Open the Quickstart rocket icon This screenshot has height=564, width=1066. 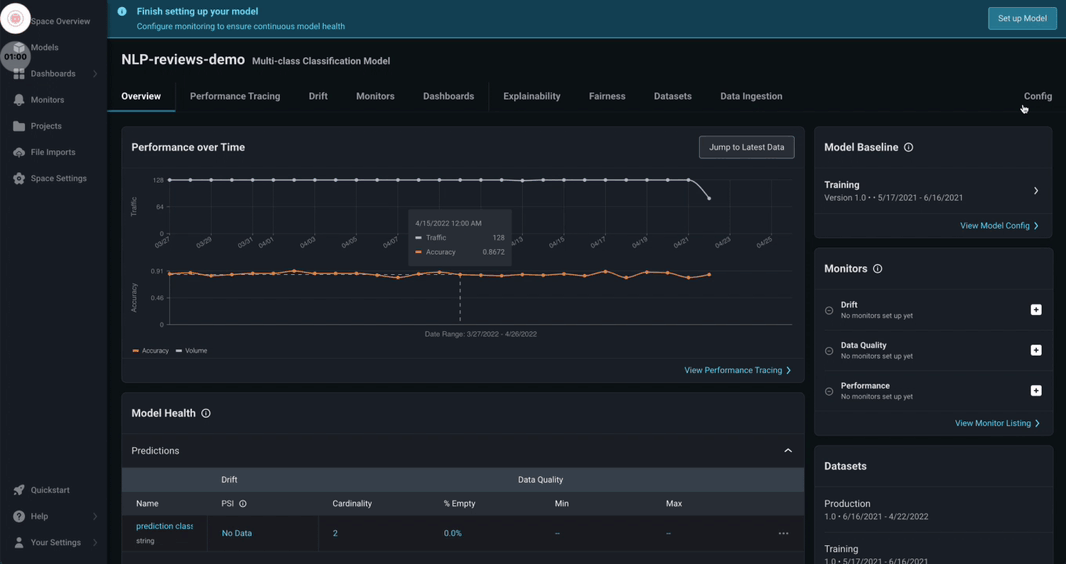coord(19,490)
